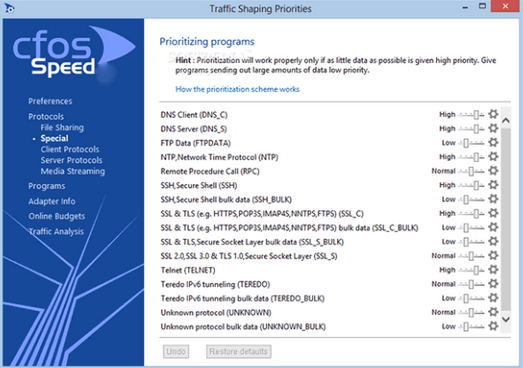523x368 pixels.
Task: Click the protocol list scrollbar thumb
Action: pyautogui.click(x=506, y=219)
